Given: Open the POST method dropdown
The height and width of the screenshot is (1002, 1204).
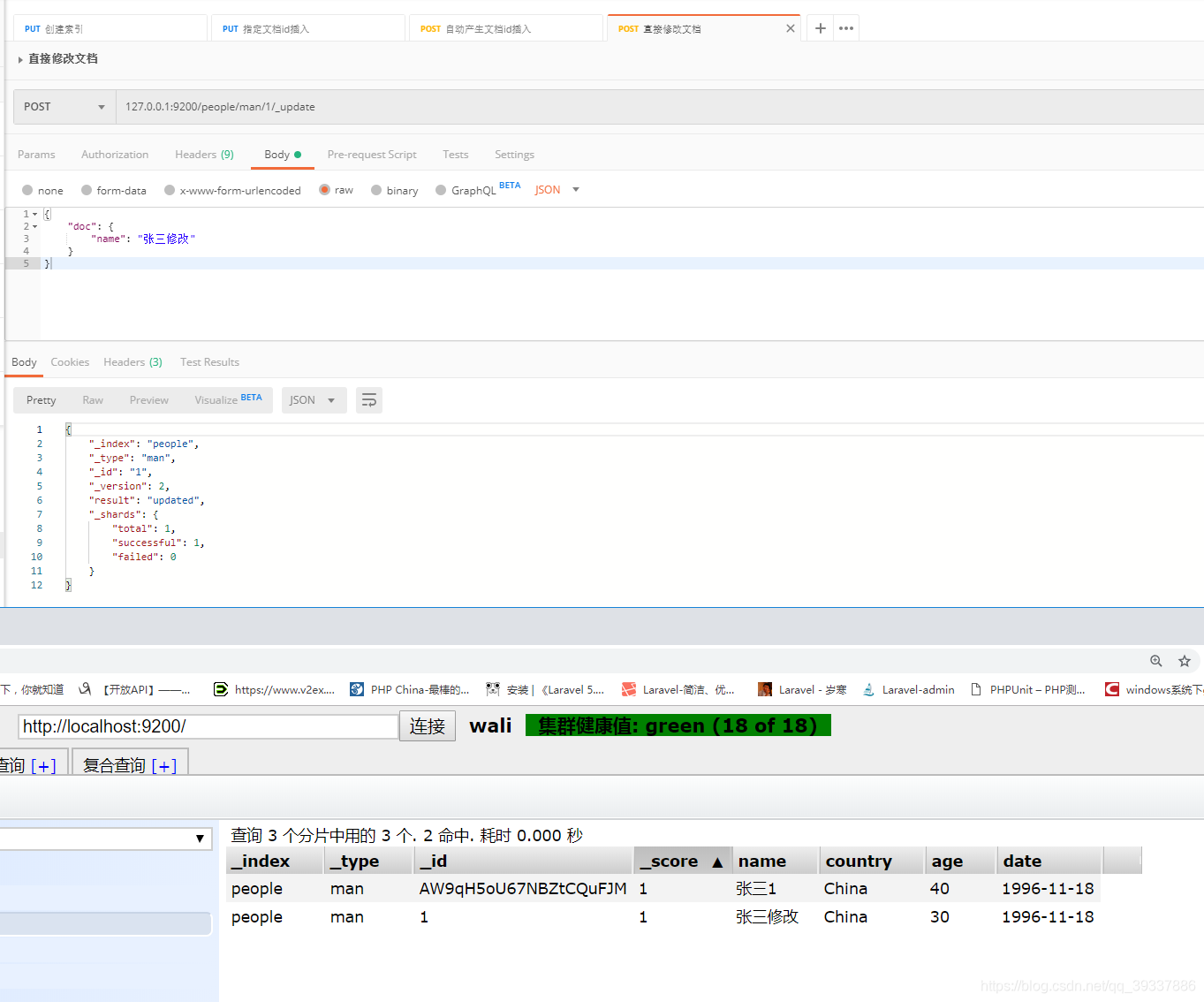Looking at the screenshot, I should (64, 107).
